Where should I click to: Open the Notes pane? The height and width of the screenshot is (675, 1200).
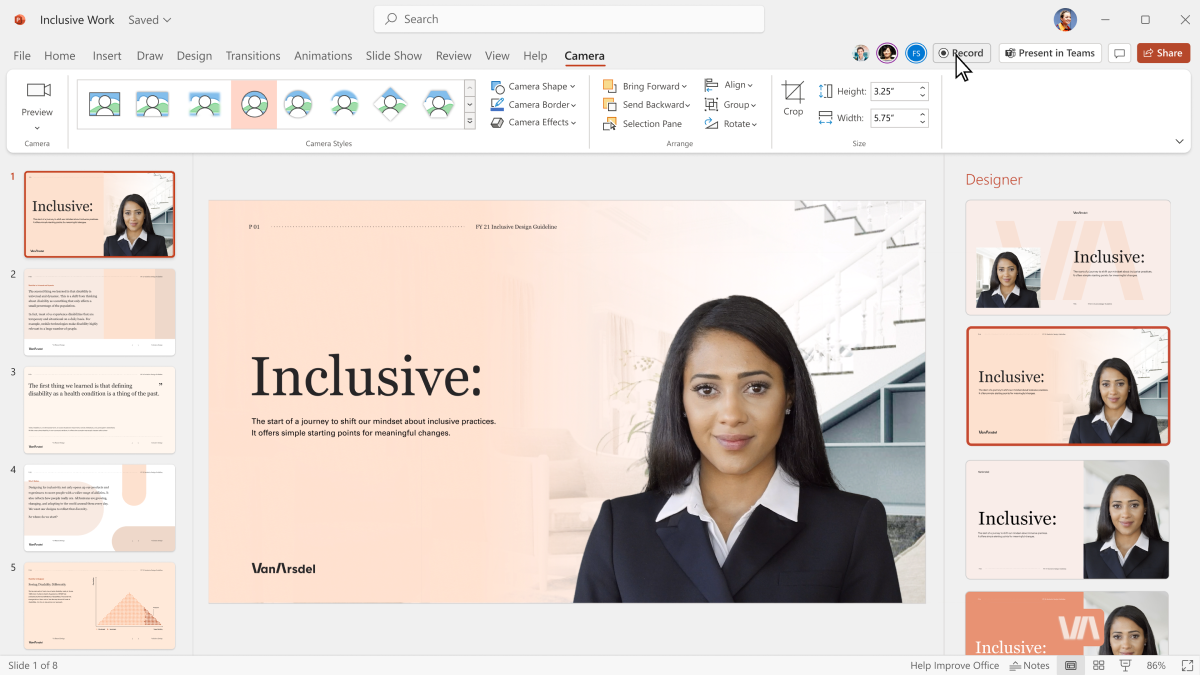pos(1030,664)
